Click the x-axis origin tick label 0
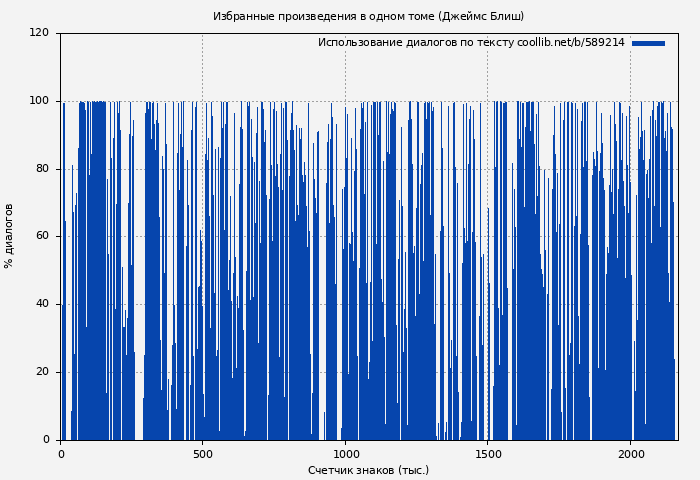The image size is (700, 480). (x=61, y=454)
